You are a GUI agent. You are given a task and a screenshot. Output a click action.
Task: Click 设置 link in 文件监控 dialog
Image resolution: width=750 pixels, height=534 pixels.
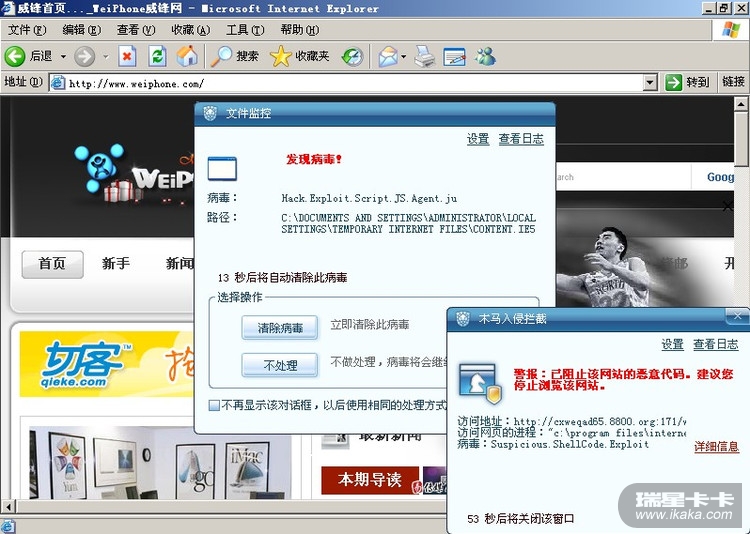pyautogui.click(x=478, y=139)
